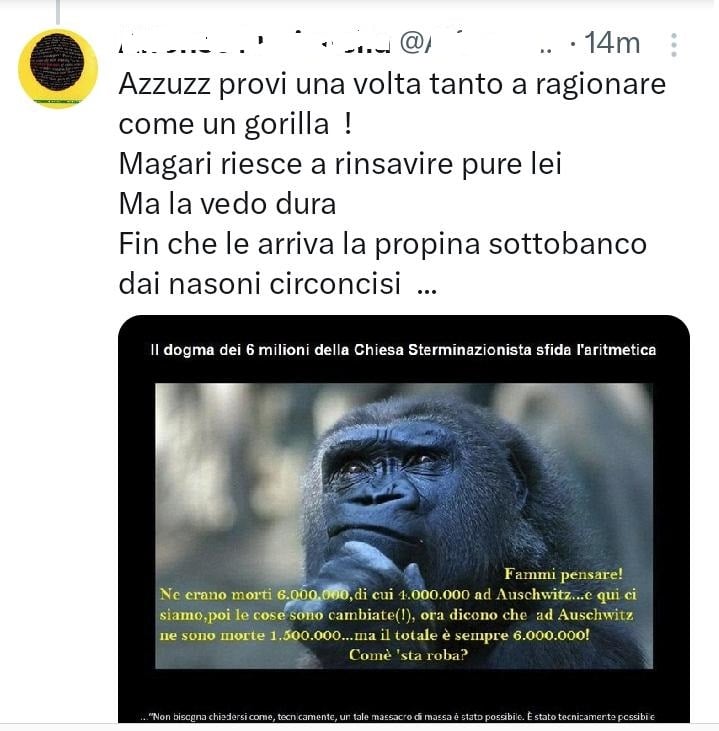719x731 pixels.
Task: Open the 14m timestamp link
Action: (x=612, y=43)
